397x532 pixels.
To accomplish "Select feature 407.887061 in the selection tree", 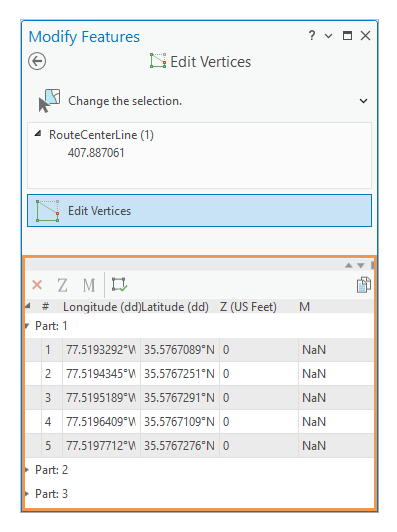I will coord(96,153).
